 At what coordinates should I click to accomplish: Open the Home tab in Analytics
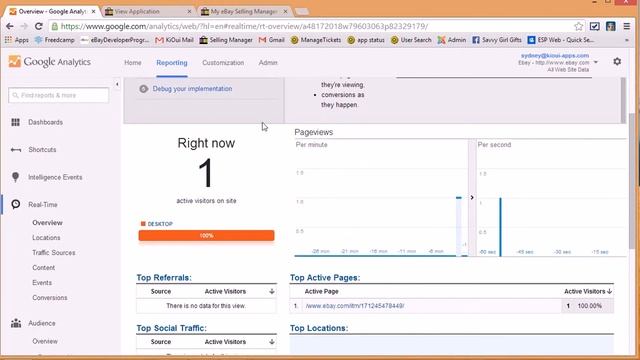[133, 63]
